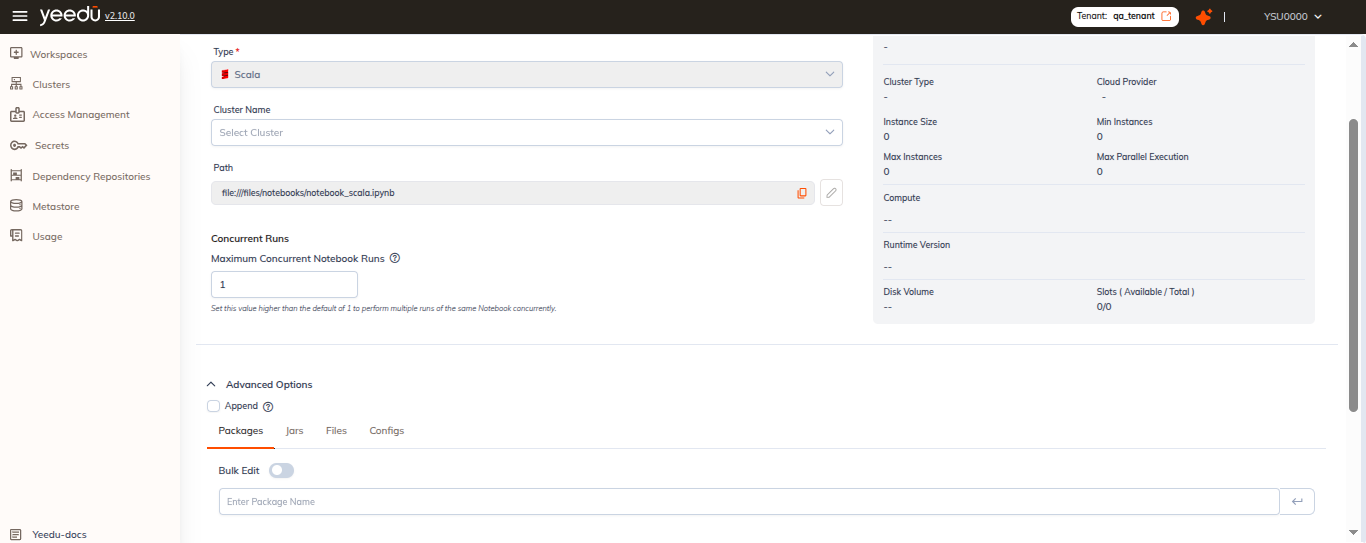Click the v2.10.0 version link
1366x543 pixels.
[119, 16]
